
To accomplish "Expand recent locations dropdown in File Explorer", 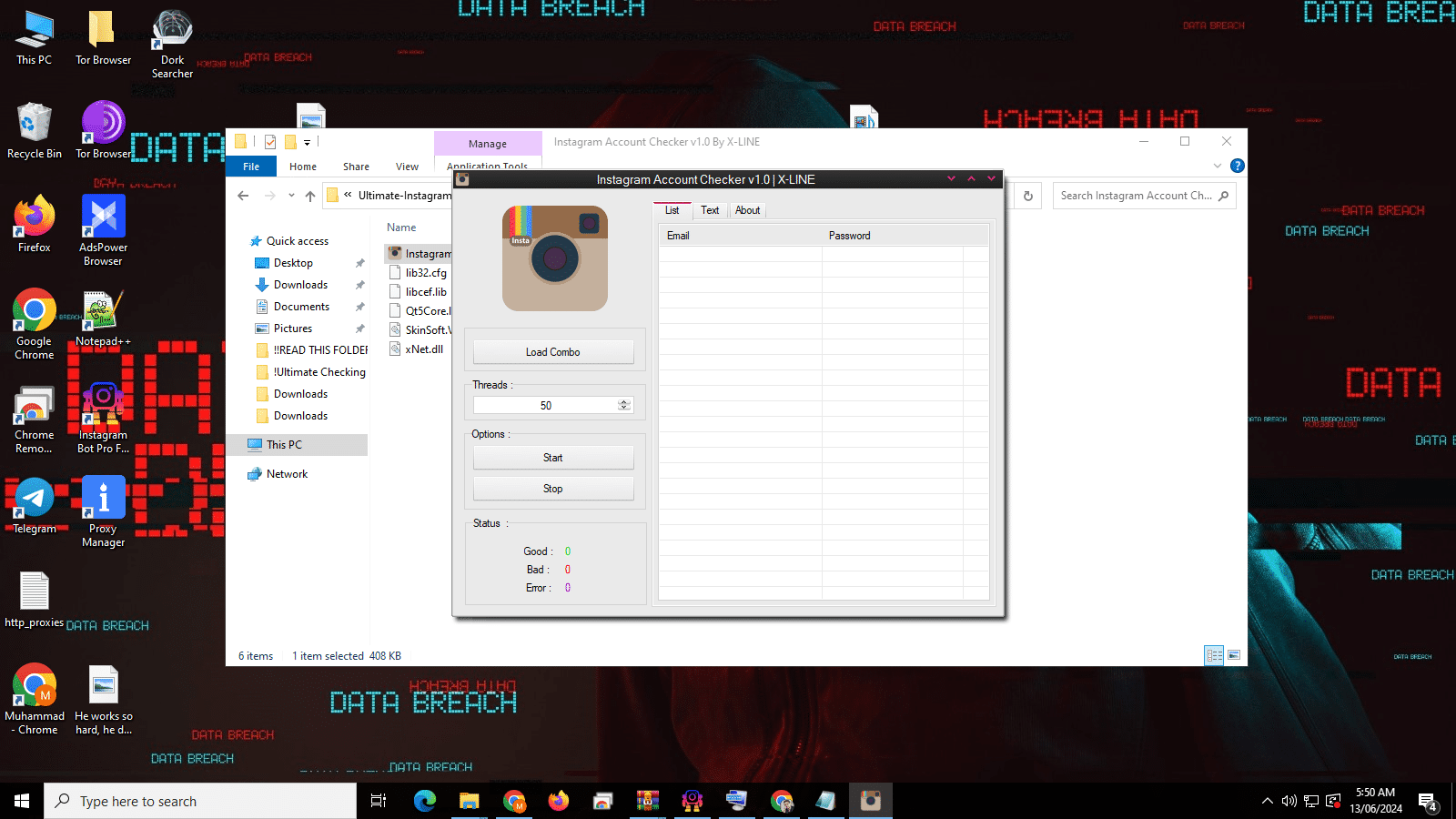I will (291, 196).
